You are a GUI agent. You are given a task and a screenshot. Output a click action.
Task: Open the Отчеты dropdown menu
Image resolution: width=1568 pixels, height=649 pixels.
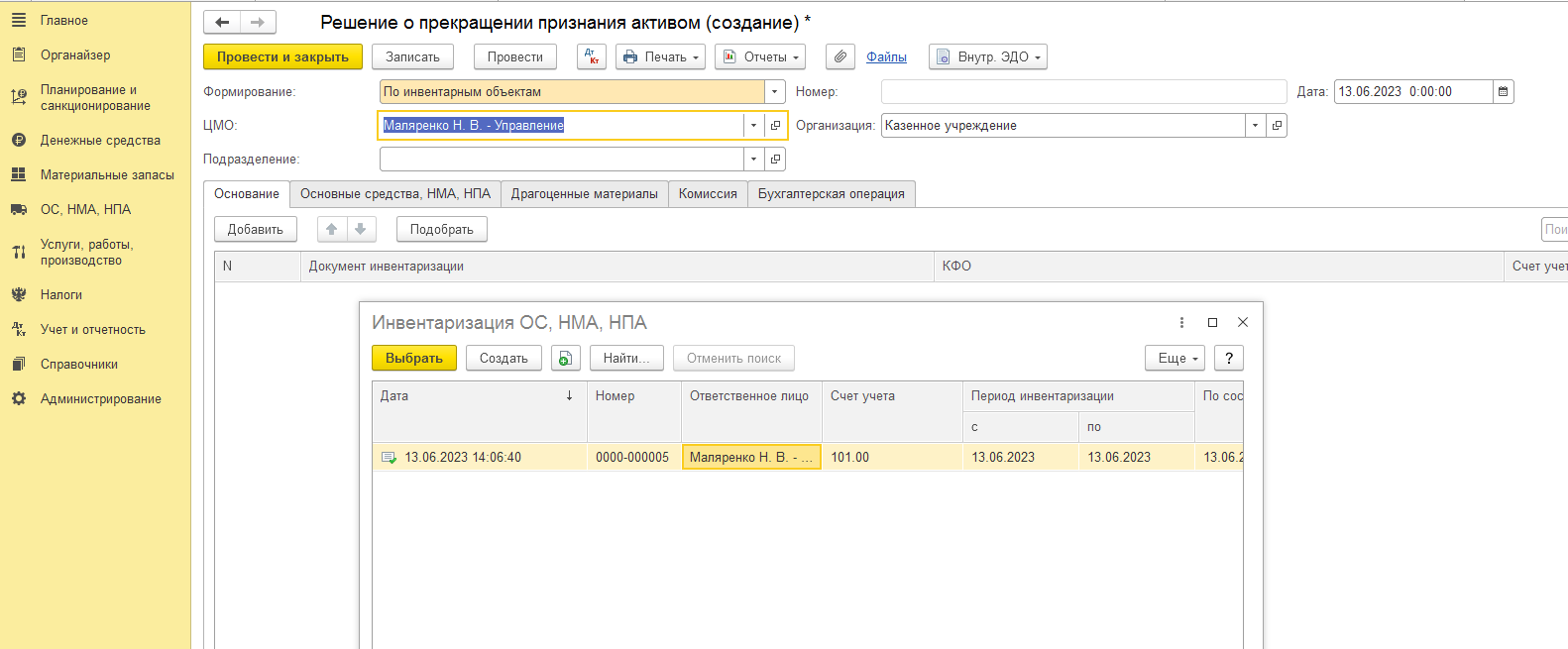(x=760, y=56)
